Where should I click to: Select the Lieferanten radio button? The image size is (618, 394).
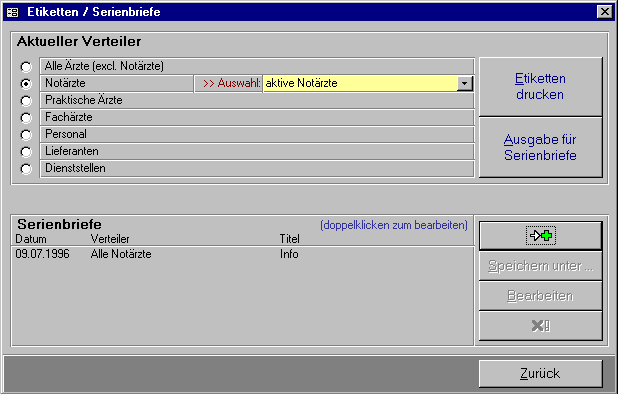pyautogui.click(x=26, y=152)
